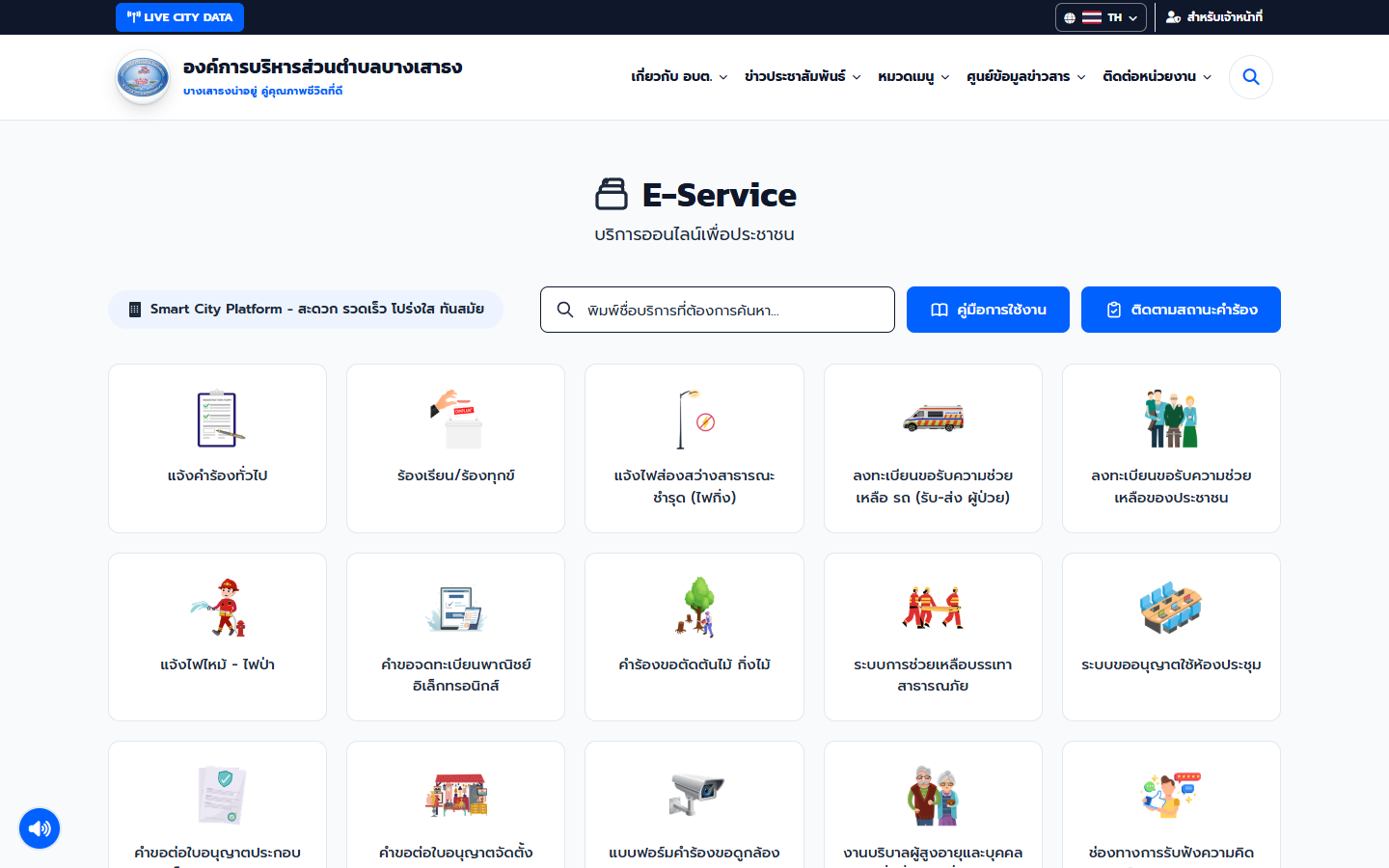The width and height of the screenshot is (1389, 868).
Task: Click the สำหรับเจ้าหน้าที่ staff link
Action: (1213, 17)
